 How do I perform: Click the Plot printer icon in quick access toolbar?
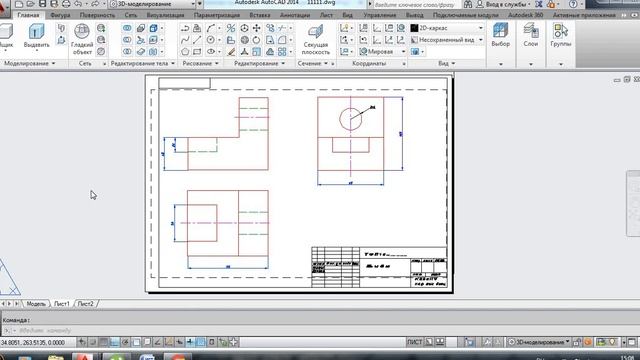pyautogui.click(x=66, y=4)
